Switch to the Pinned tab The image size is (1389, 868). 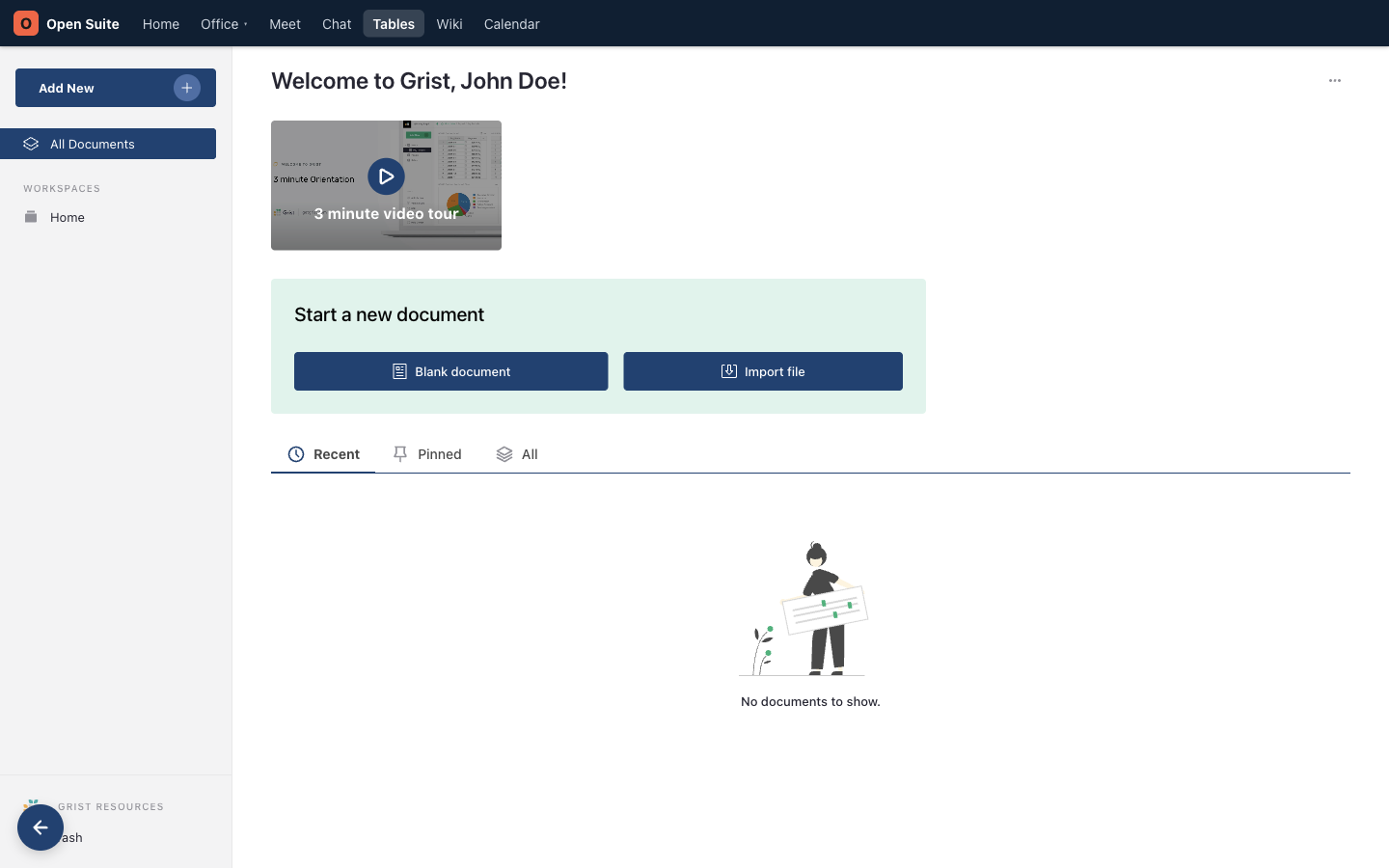click(427, 454)
